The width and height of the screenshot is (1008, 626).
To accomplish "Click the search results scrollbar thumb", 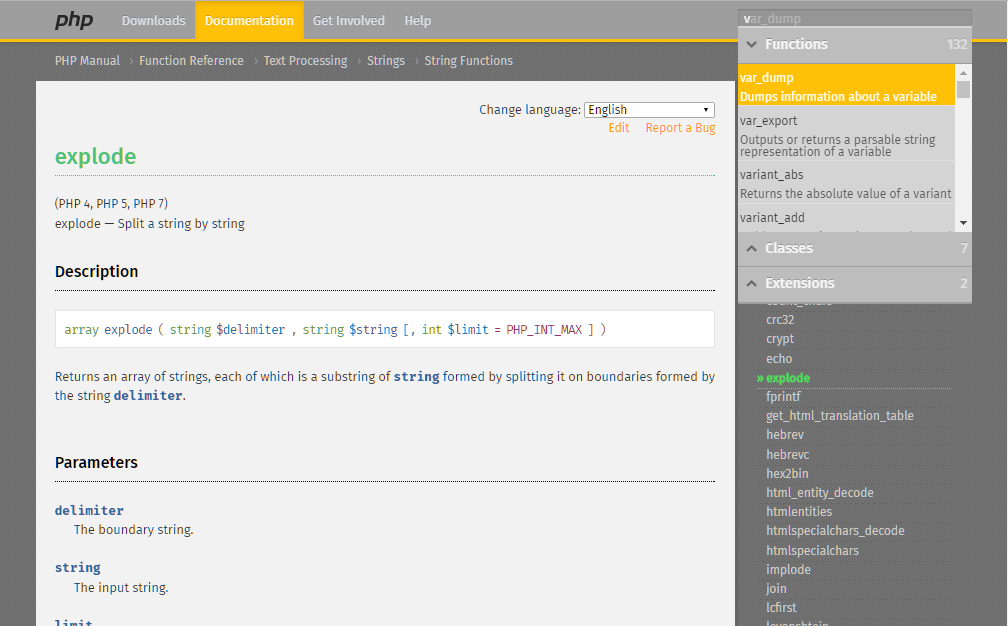I will coord(963,89).
